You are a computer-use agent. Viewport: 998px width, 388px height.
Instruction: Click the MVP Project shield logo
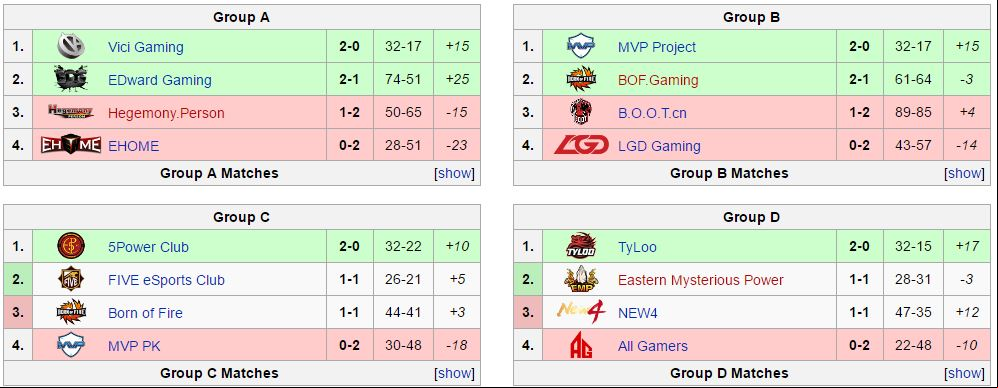pyautogui.click(x=580, y=46)
